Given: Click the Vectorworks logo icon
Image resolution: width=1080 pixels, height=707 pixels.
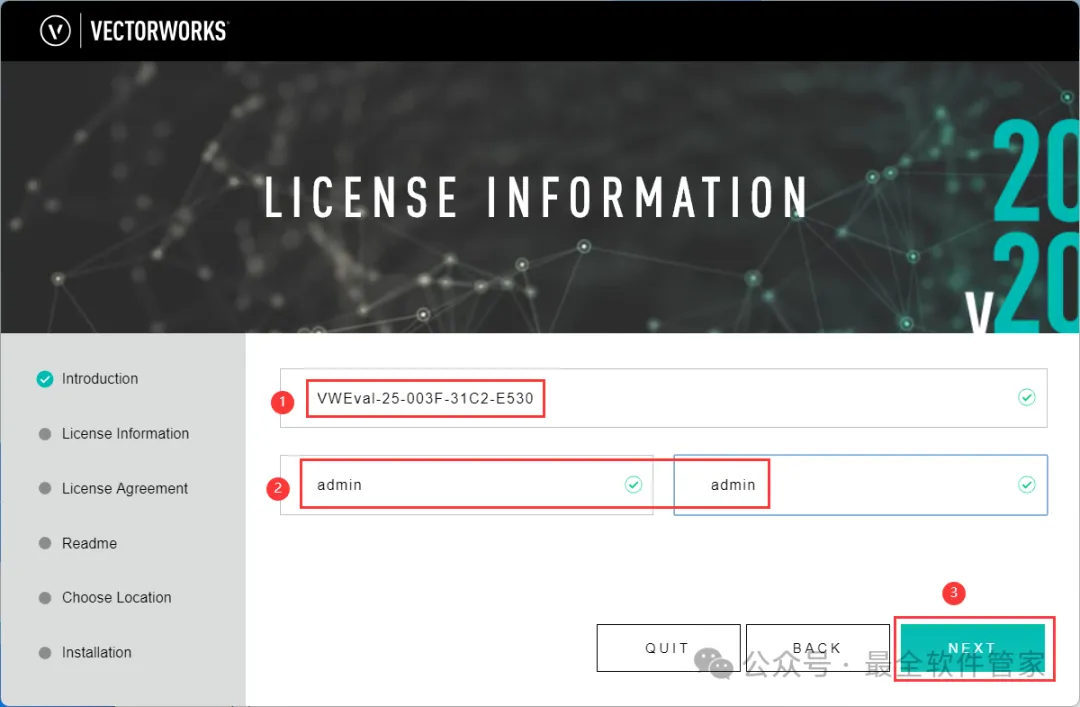Looking at the screenshot, I should pyautogui.click(x=55, y=31).
